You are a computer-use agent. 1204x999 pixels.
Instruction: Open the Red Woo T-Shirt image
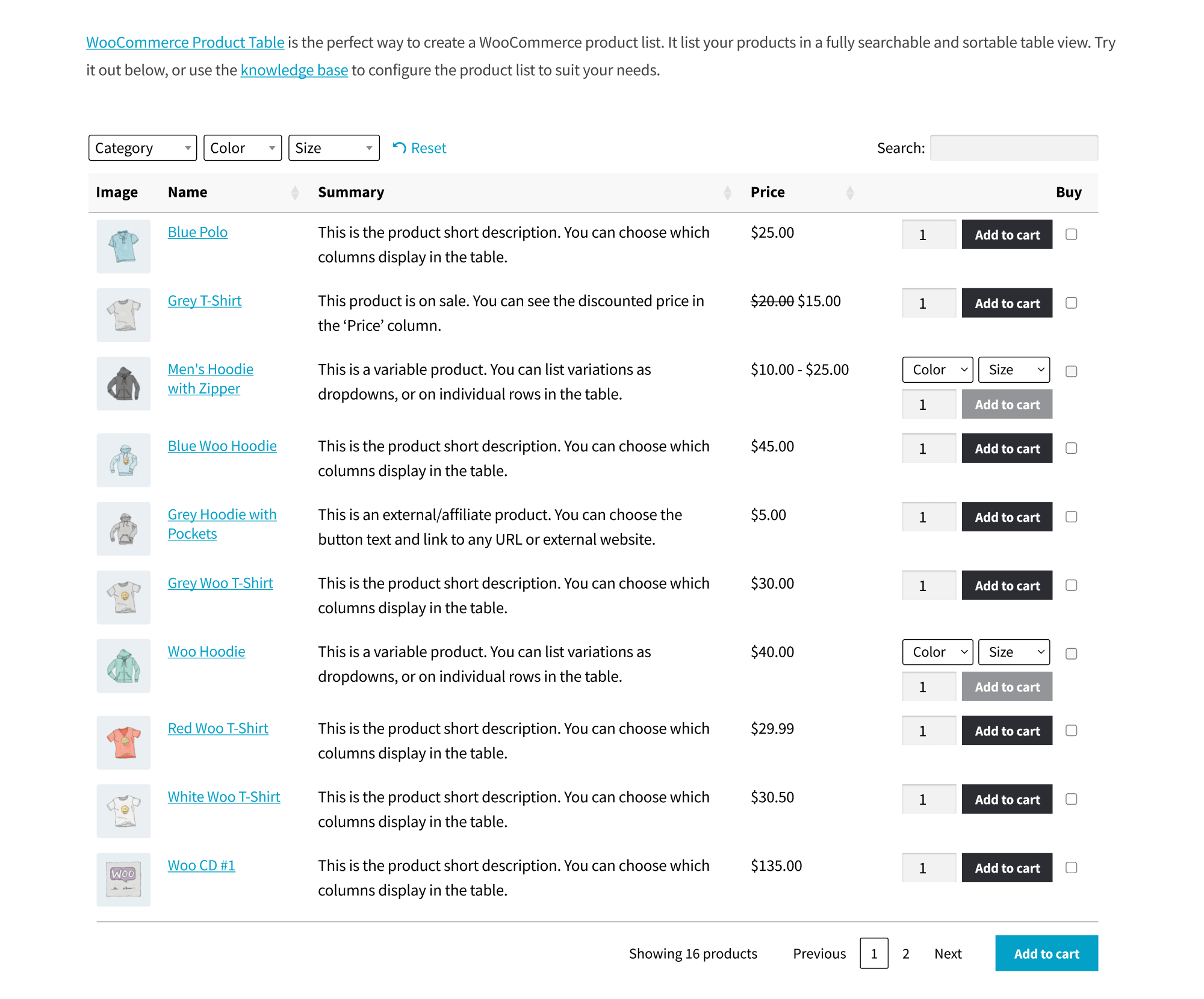[123, 742]
